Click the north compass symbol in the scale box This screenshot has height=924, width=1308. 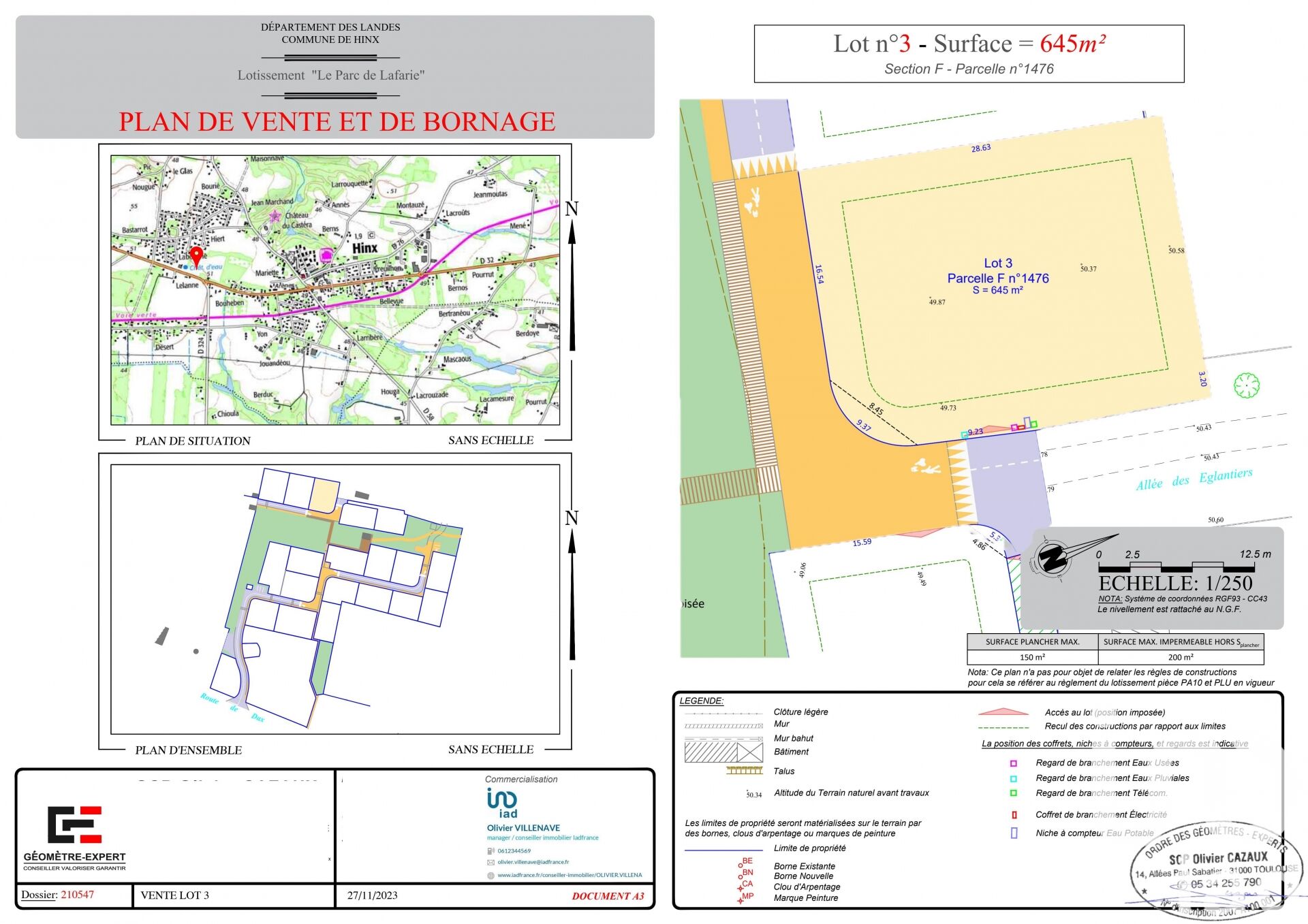(1053, 558)
